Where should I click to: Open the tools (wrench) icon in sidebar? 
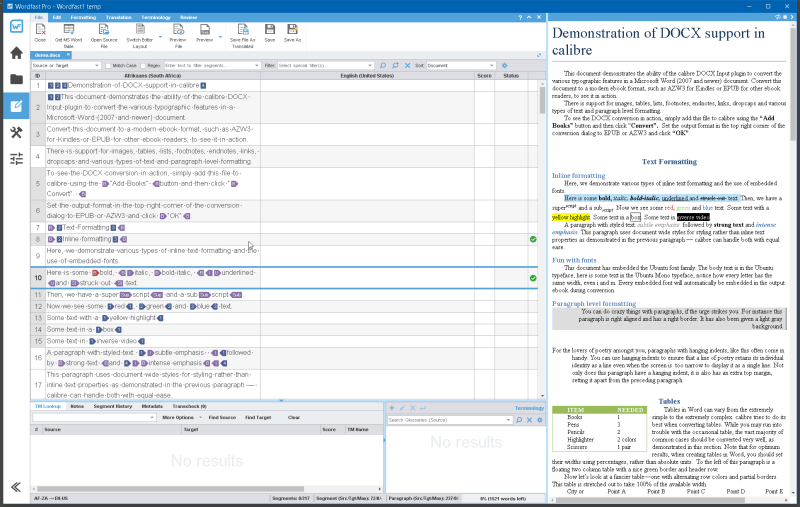pos(16,133)
